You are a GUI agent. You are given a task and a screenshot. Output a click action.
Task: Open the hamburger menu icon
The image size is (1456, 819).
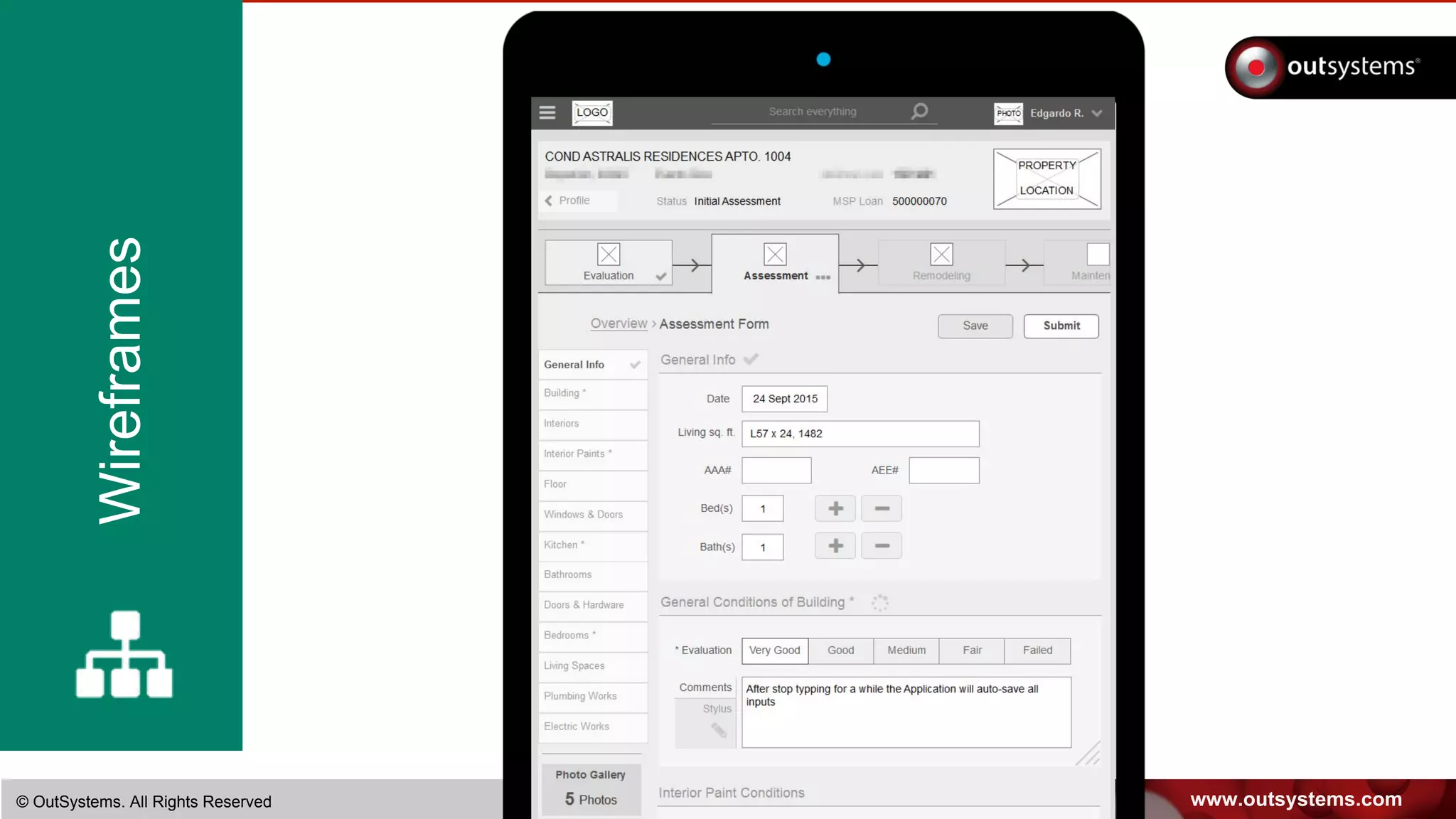pos(547,112)
